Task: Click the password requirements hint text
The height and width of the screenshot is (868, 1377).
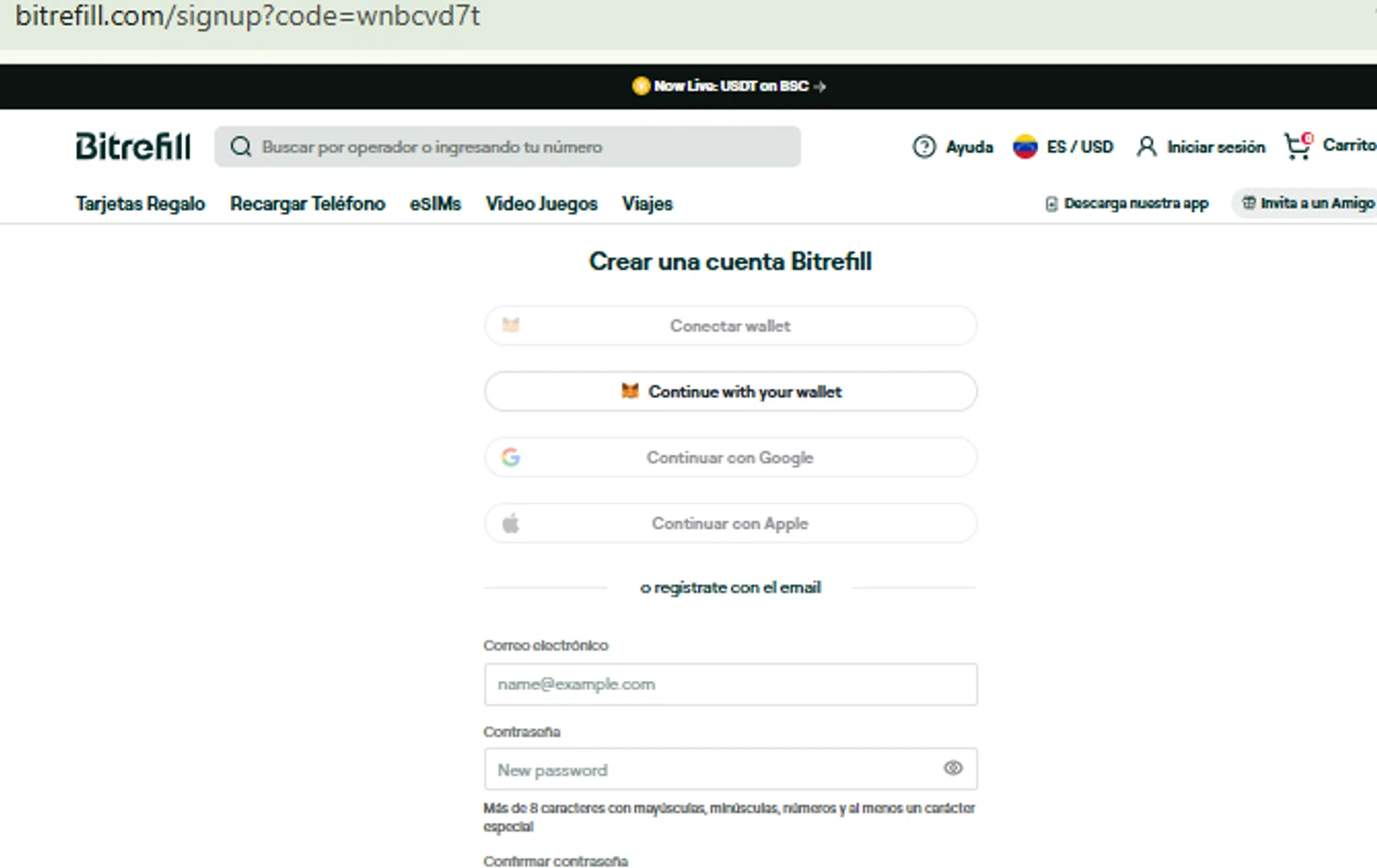Action: (729, 817)
